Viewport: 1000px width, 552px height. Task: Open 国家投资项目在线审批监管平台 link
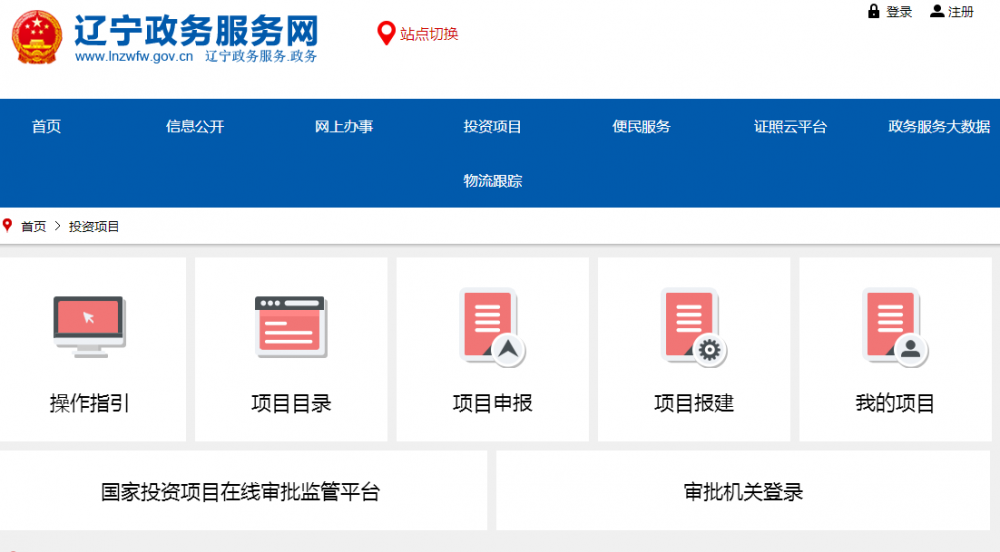point(241,492)
